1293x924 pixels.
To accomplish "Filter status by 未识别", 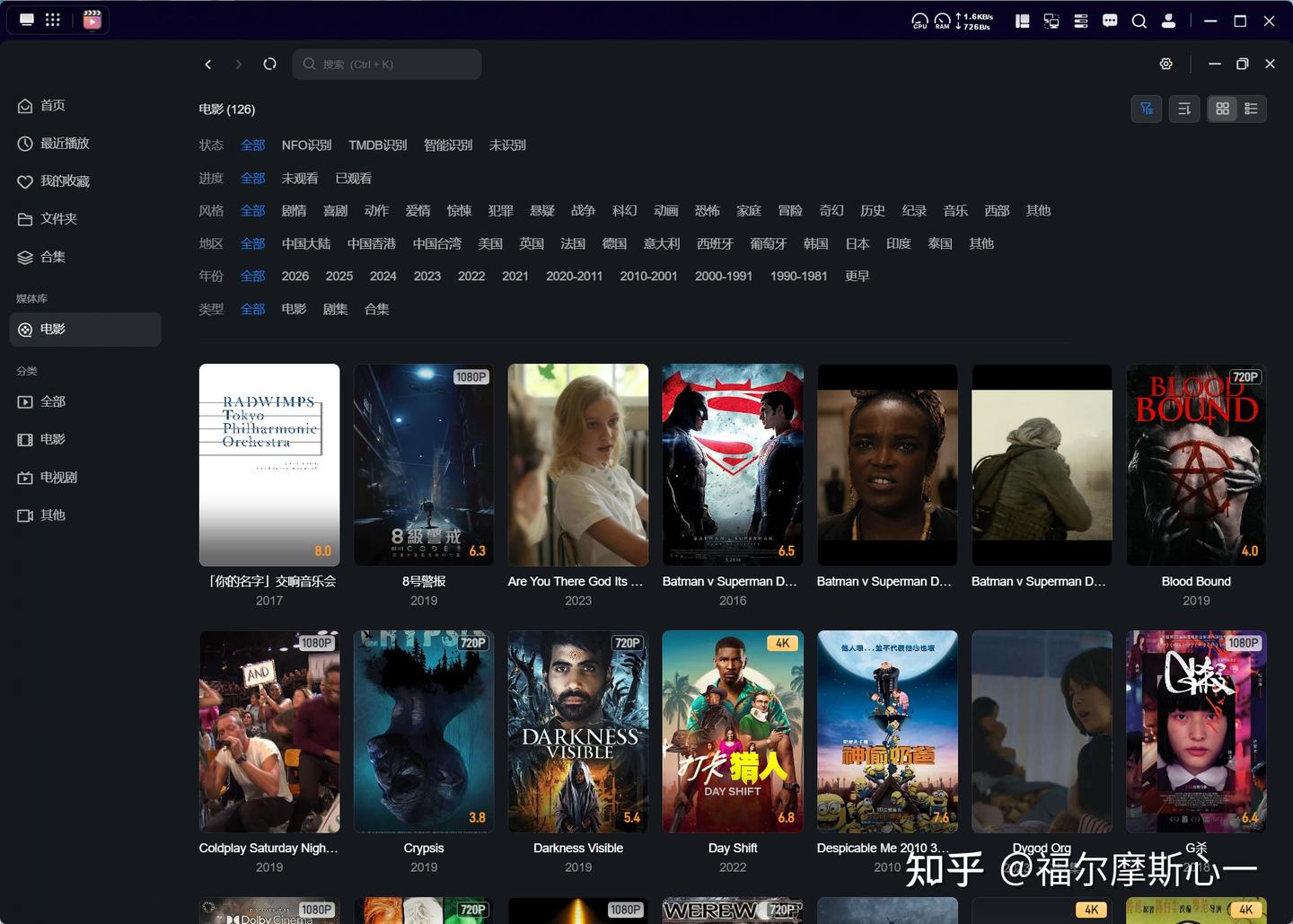I will click(507, 145).
